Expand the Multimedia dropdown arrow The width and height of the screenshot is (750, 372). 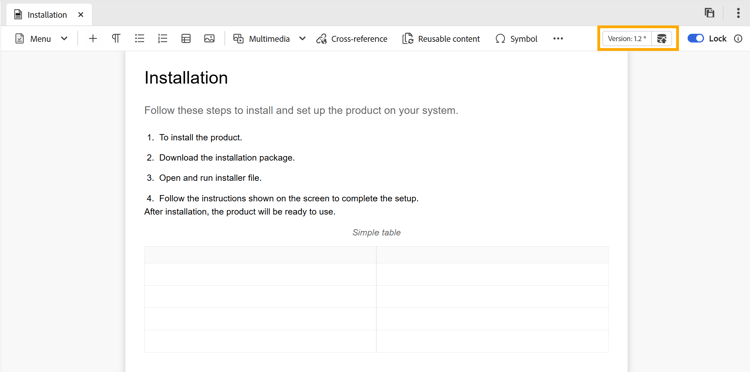[x=302, y=39]
